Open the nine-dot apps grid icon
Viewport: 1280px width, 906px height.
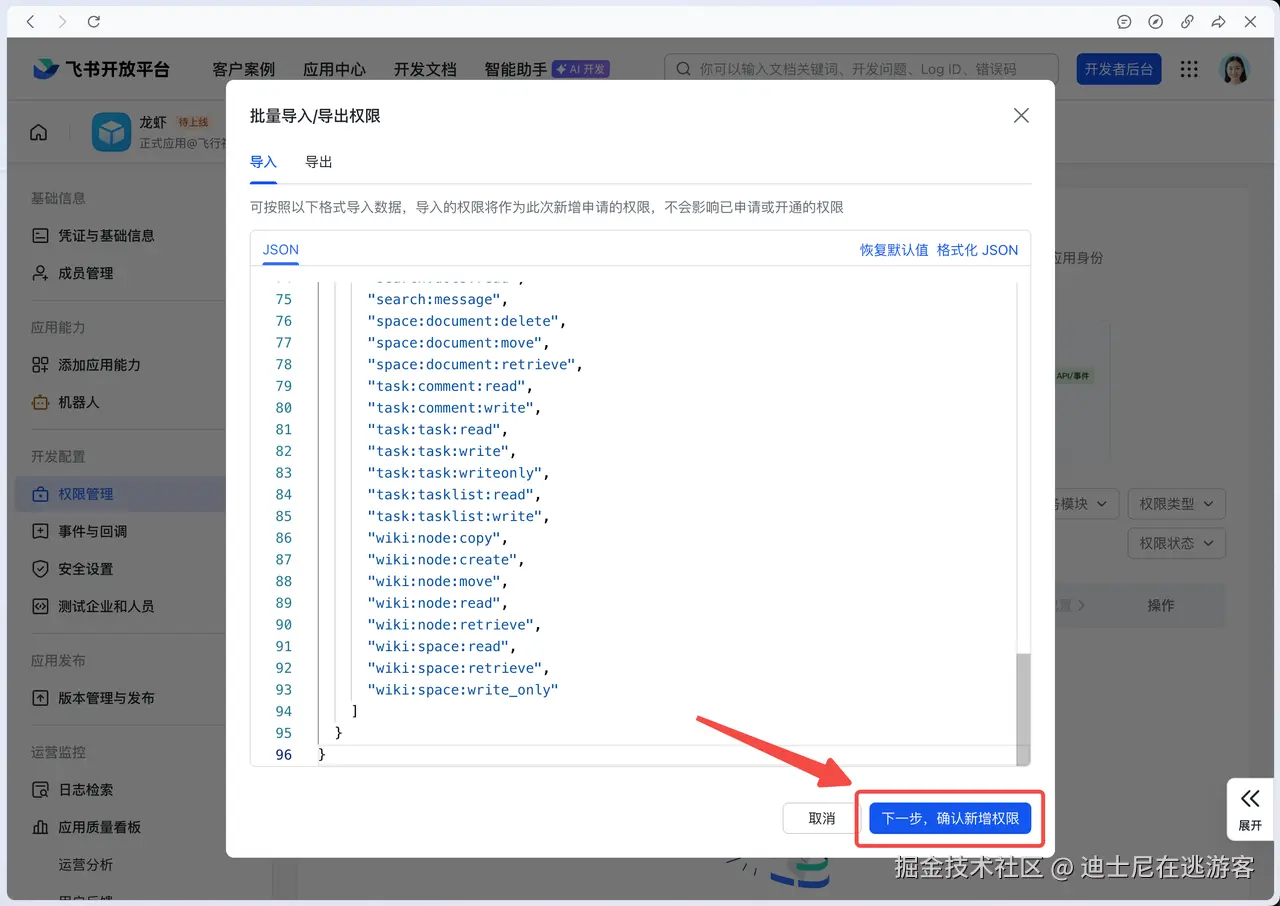pyautogui.click(x=1189, y=69)
